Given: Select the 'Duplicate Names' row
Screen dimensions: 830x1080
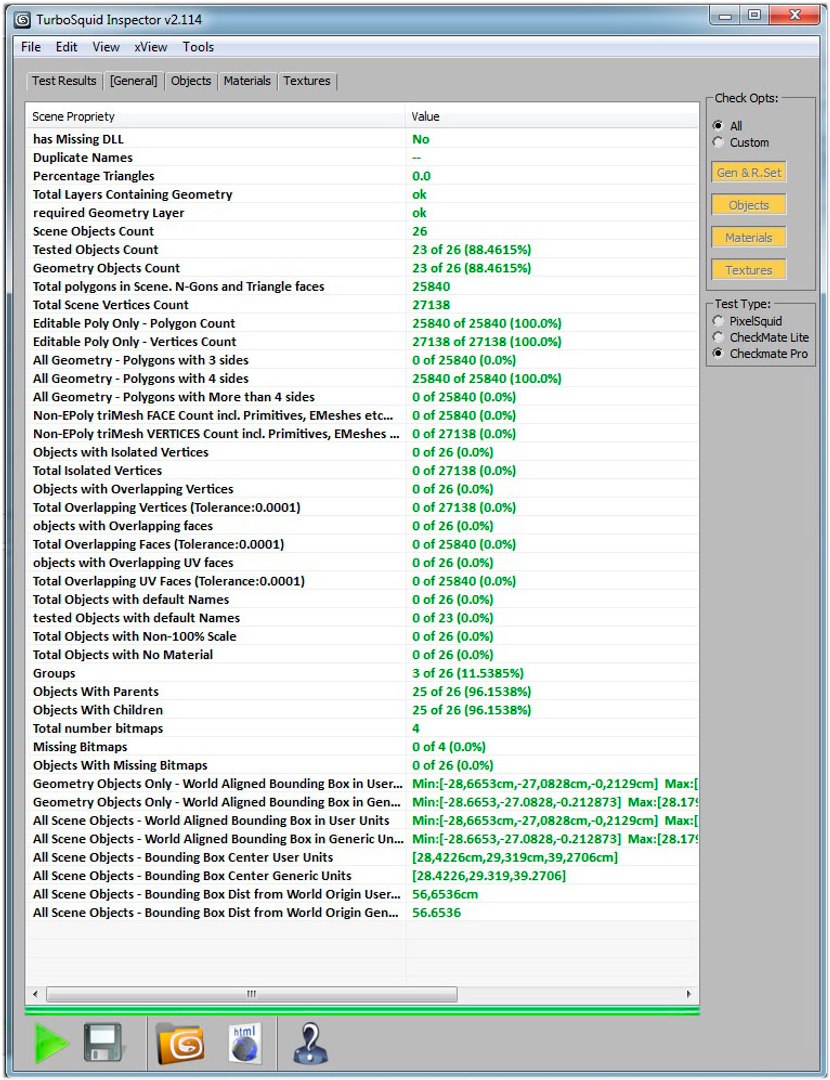Looking at the screenshot, I should coord(362,158).
